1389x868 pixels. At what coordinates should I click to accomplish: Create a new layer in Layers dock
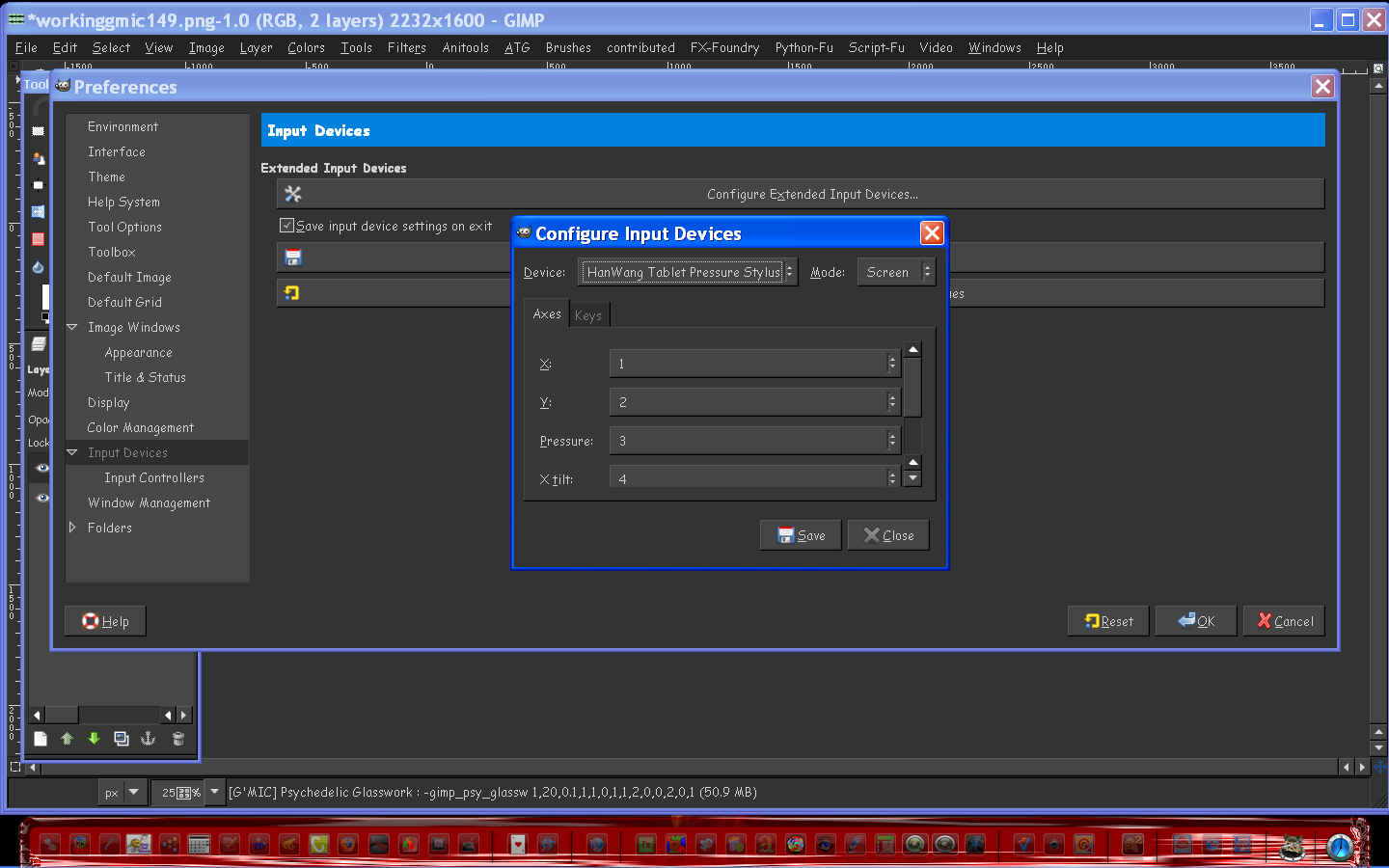(x=41, y=739)
